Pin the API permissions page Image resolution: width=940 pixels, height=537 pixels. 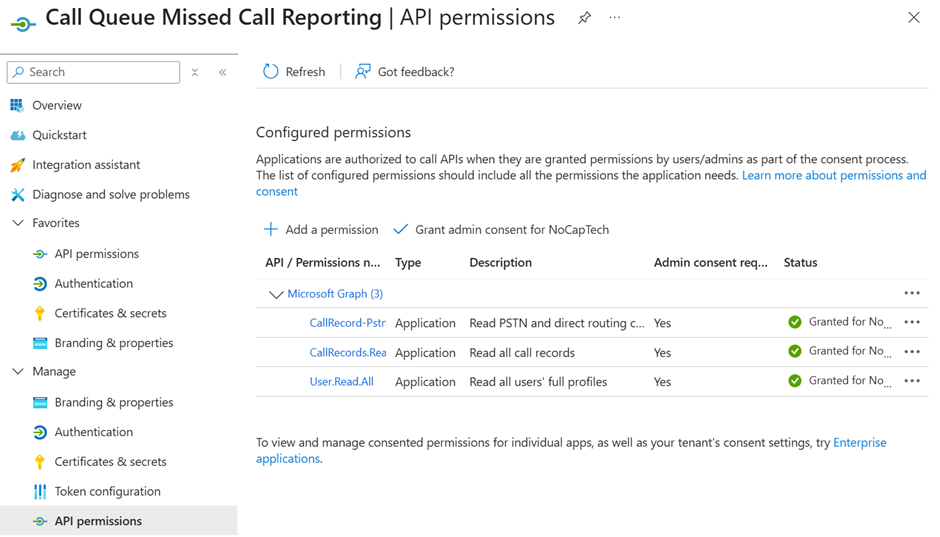tap(584, 18)
